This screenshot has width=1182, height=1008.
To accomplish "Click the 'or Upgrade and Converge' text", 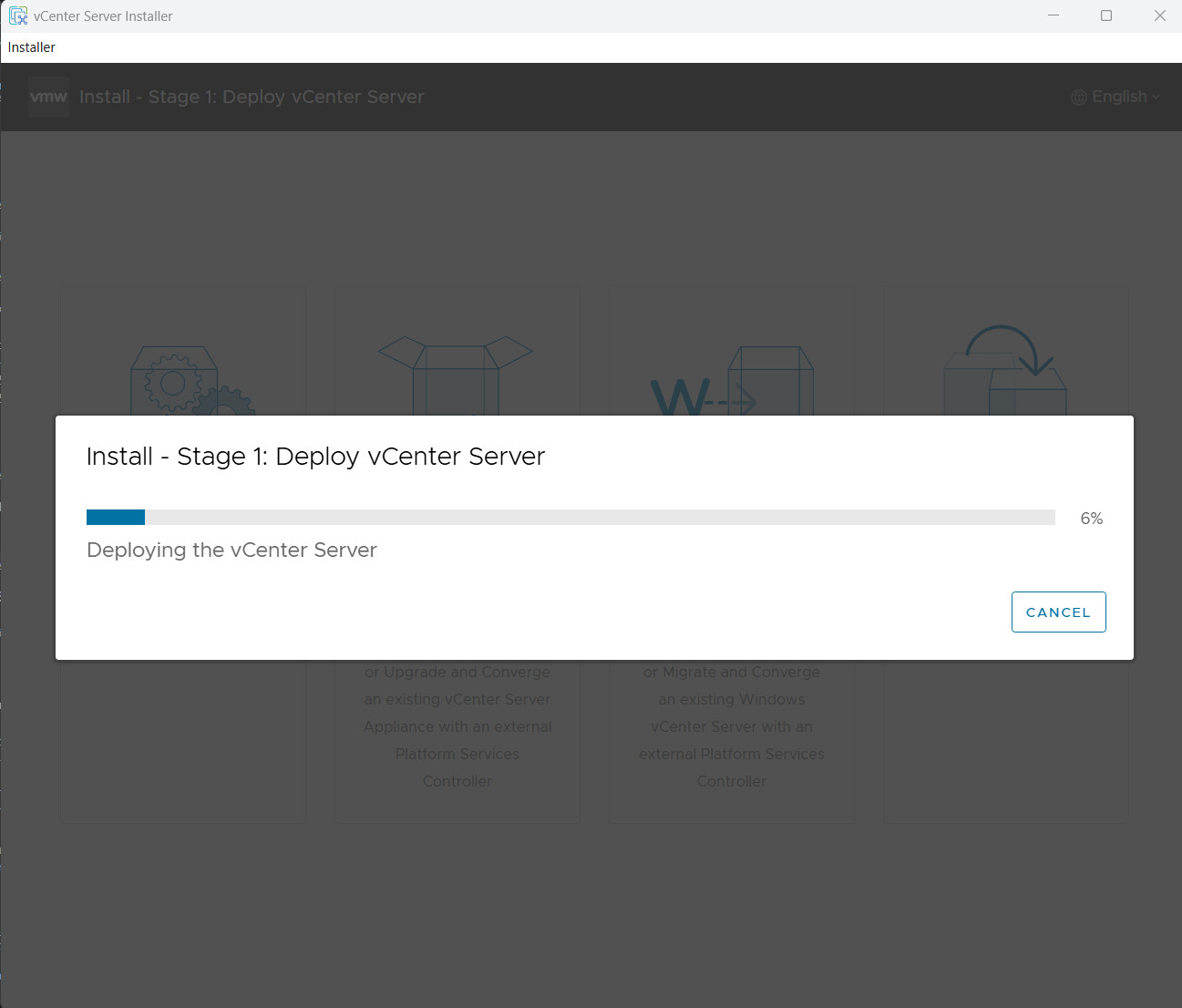I will (x=457, y=672).
